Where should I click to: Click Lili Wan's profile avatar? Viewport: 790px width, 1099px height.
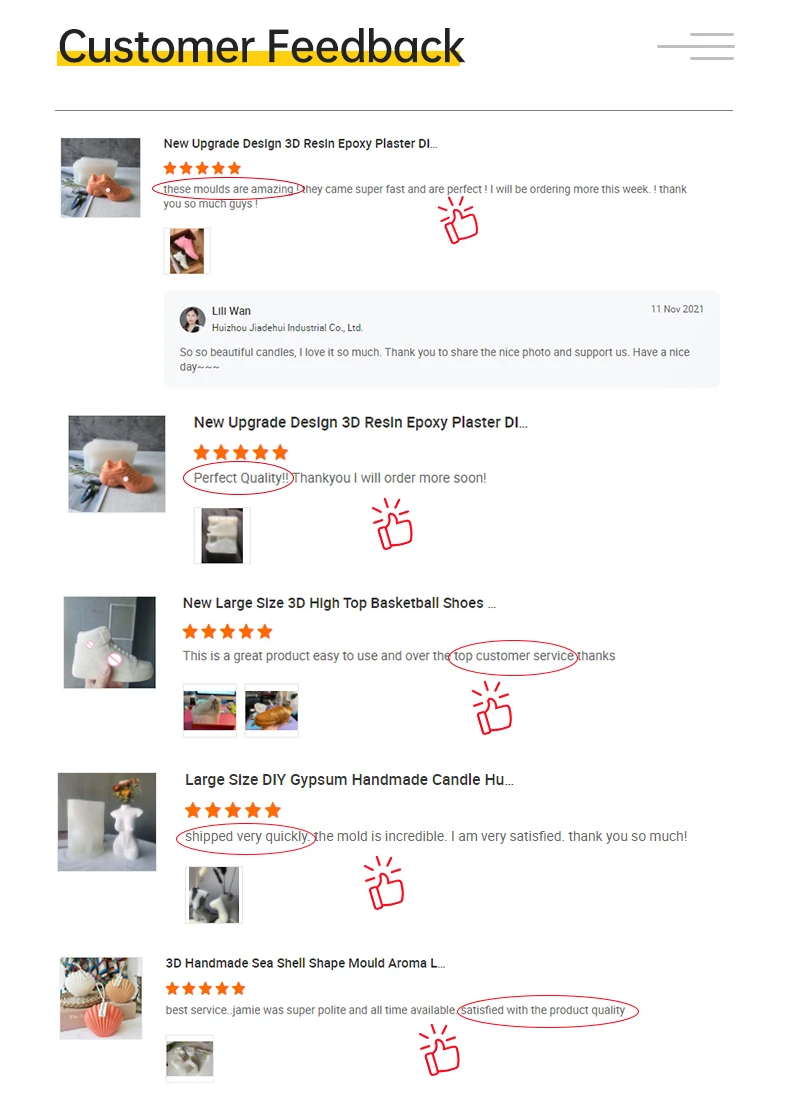[x=193, y=320]
